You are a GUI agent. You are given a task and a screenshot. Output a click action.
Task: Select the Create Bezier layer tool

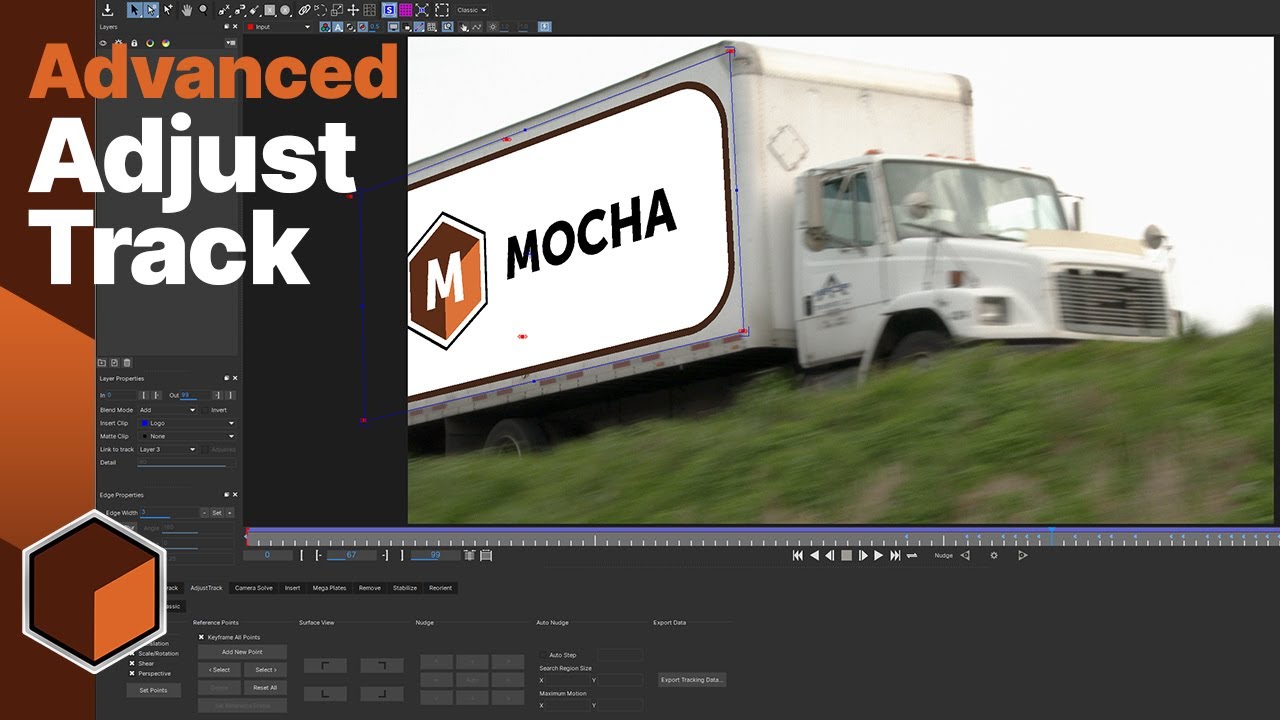(x=240, y=10)
